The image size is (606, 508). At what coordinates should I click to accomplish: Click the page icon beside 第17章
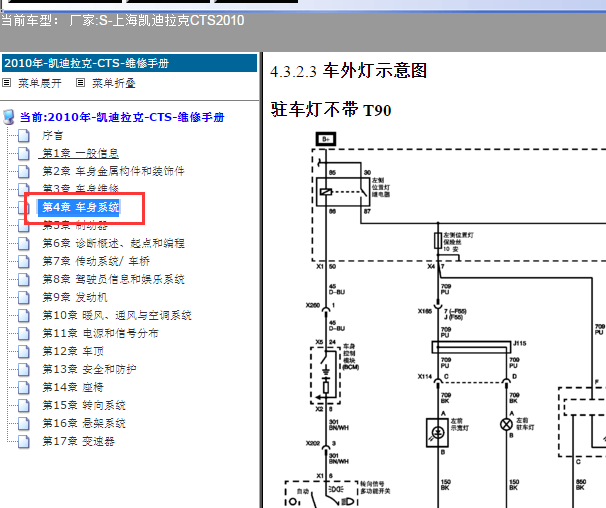[24, 441]
